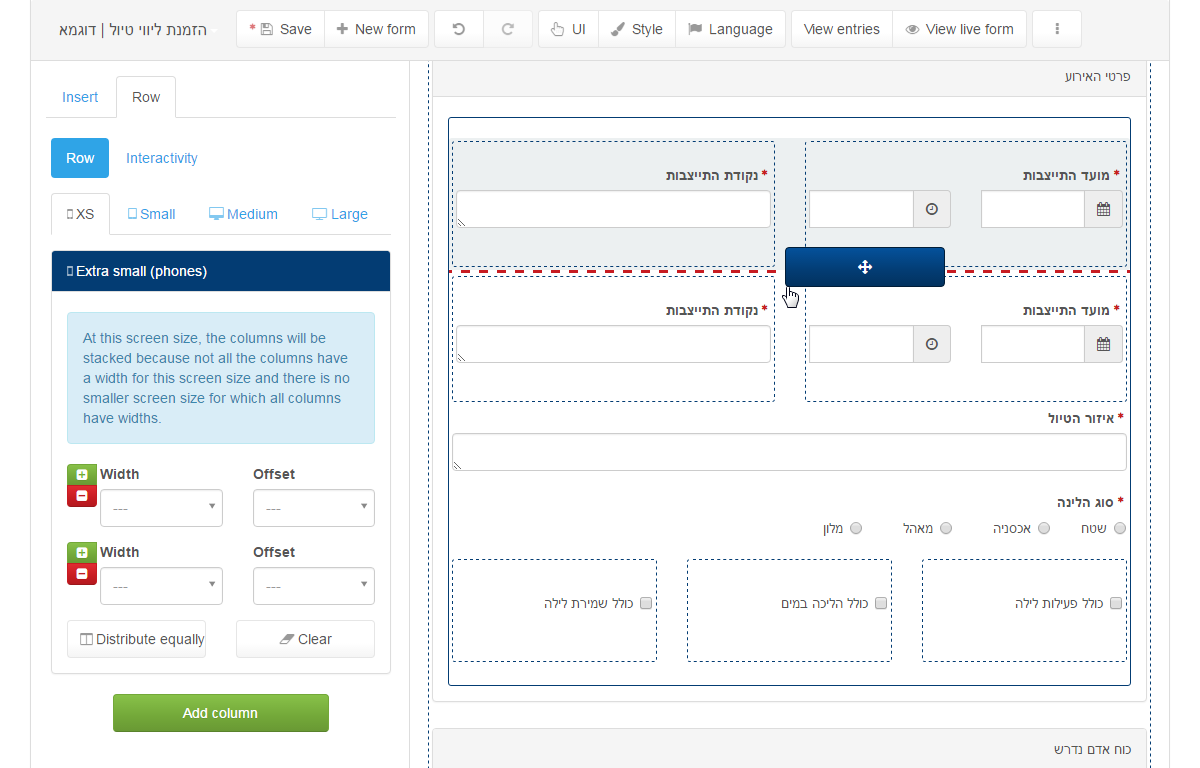1200x768 pixels.
Task: Check the כולל פעילות לילה checkbox
Action: 1116,603
